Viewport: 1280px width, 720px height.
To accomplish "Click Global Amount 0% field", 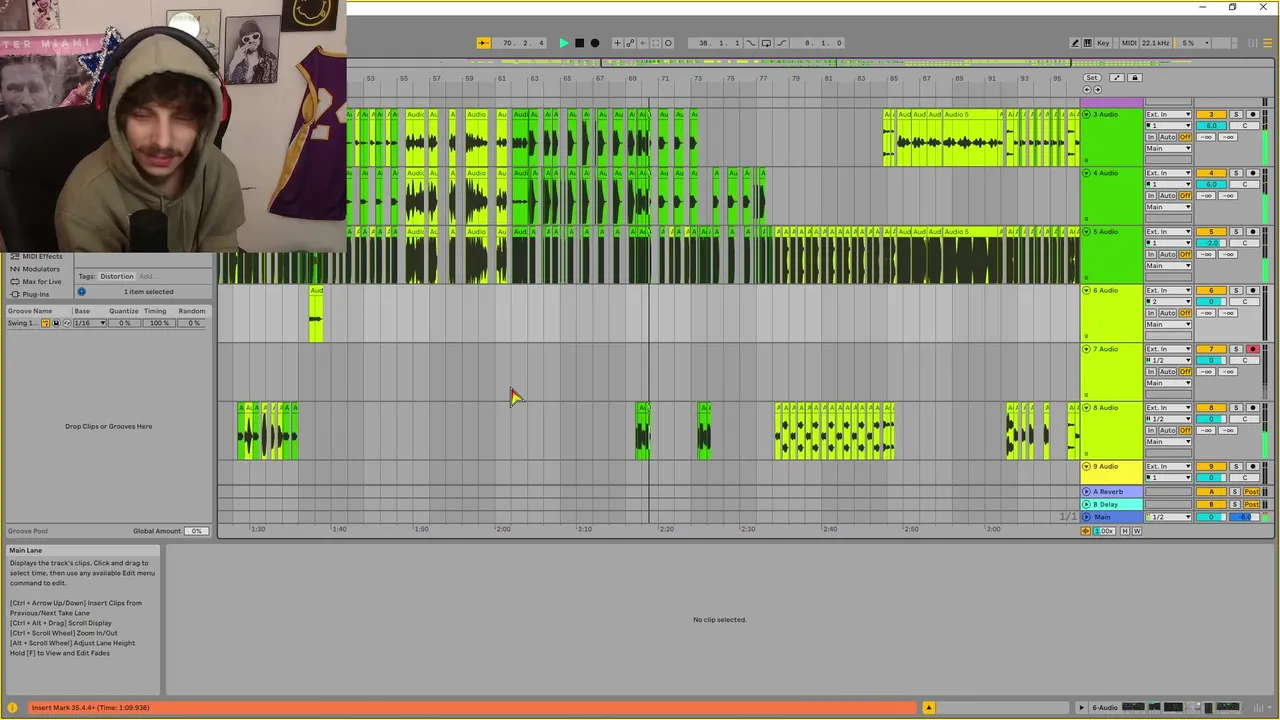I will pos(196,531).
